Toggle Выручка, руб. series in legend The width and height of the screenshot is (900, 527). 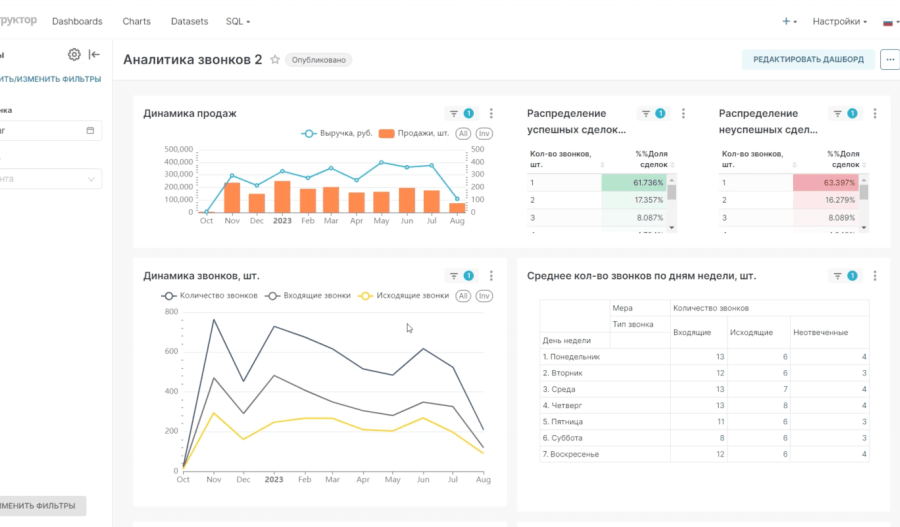point(341,133)
